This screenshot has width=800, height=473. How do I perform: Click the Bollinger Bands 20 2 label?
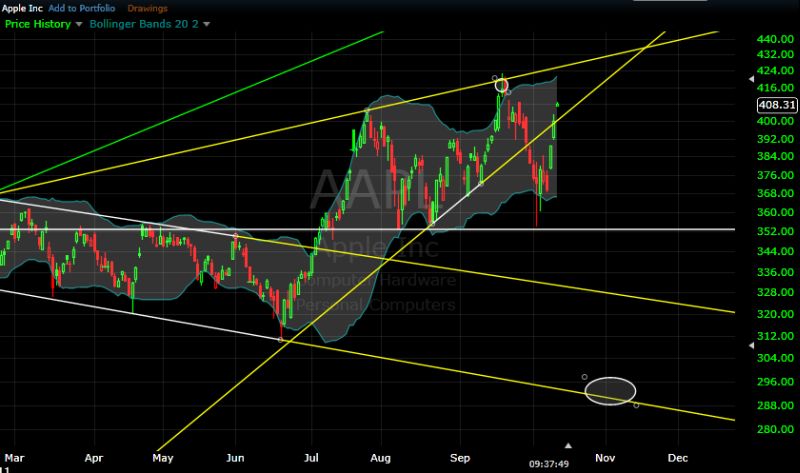[x=144, y=24]
